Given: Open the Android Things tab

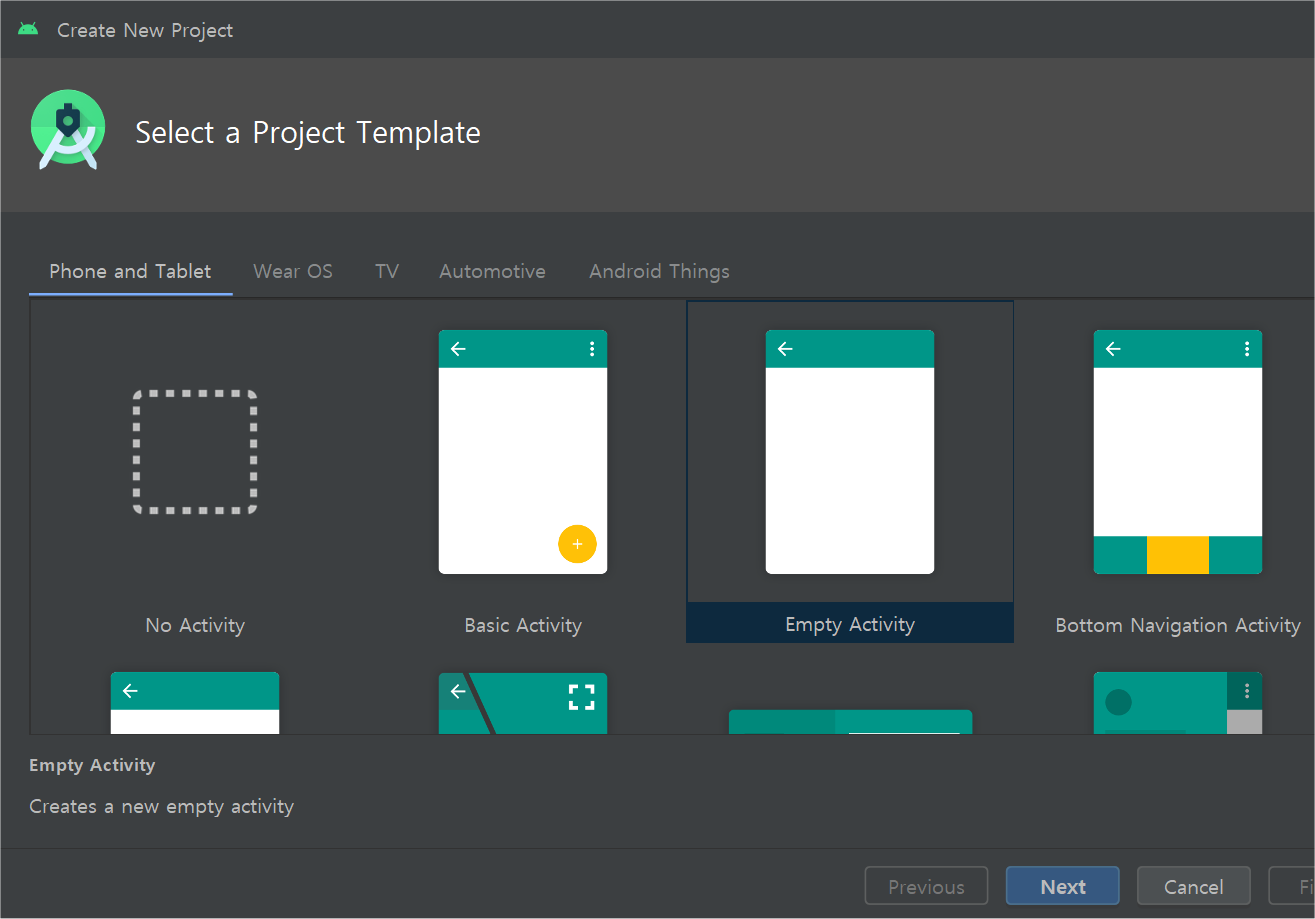Looking at the screenshot, I should [x=659, y=271].
